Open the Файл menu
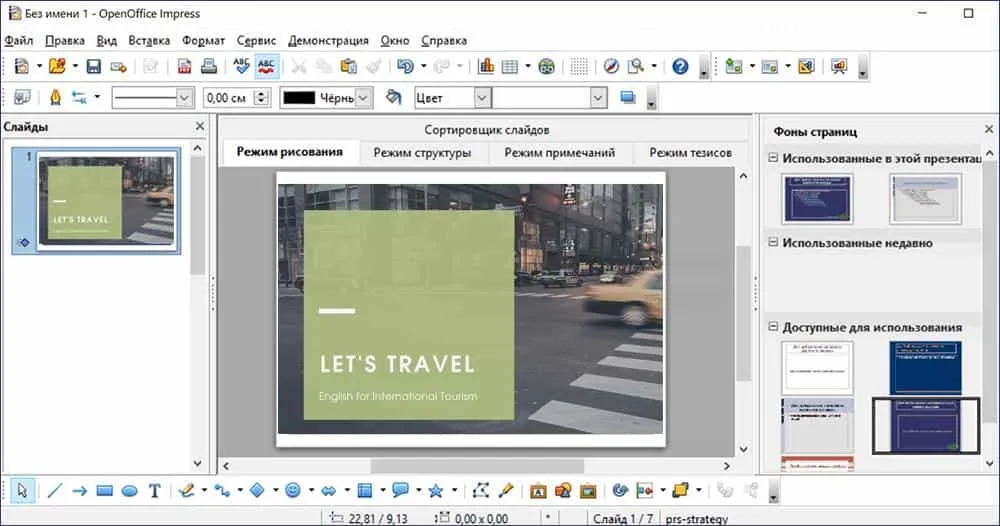Image resolution: width=1000 pixels, height=526 pixels. pyautogui.click(x=18, y=40)
